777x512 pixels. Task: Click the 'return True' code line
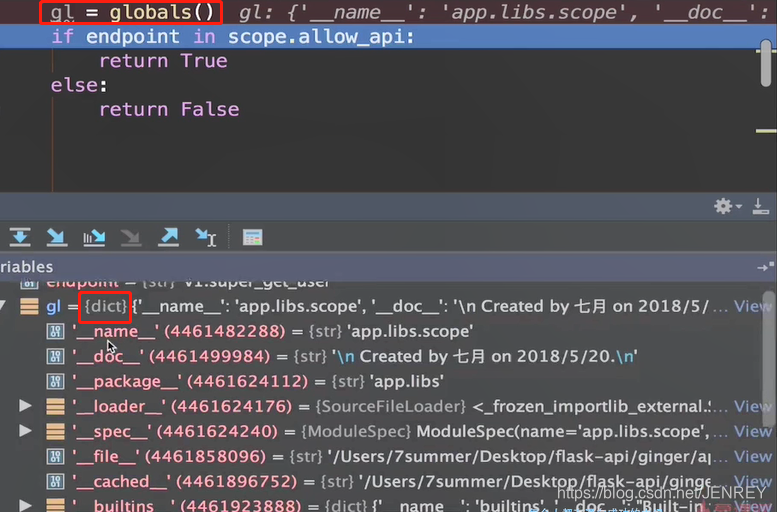(163, 61)
